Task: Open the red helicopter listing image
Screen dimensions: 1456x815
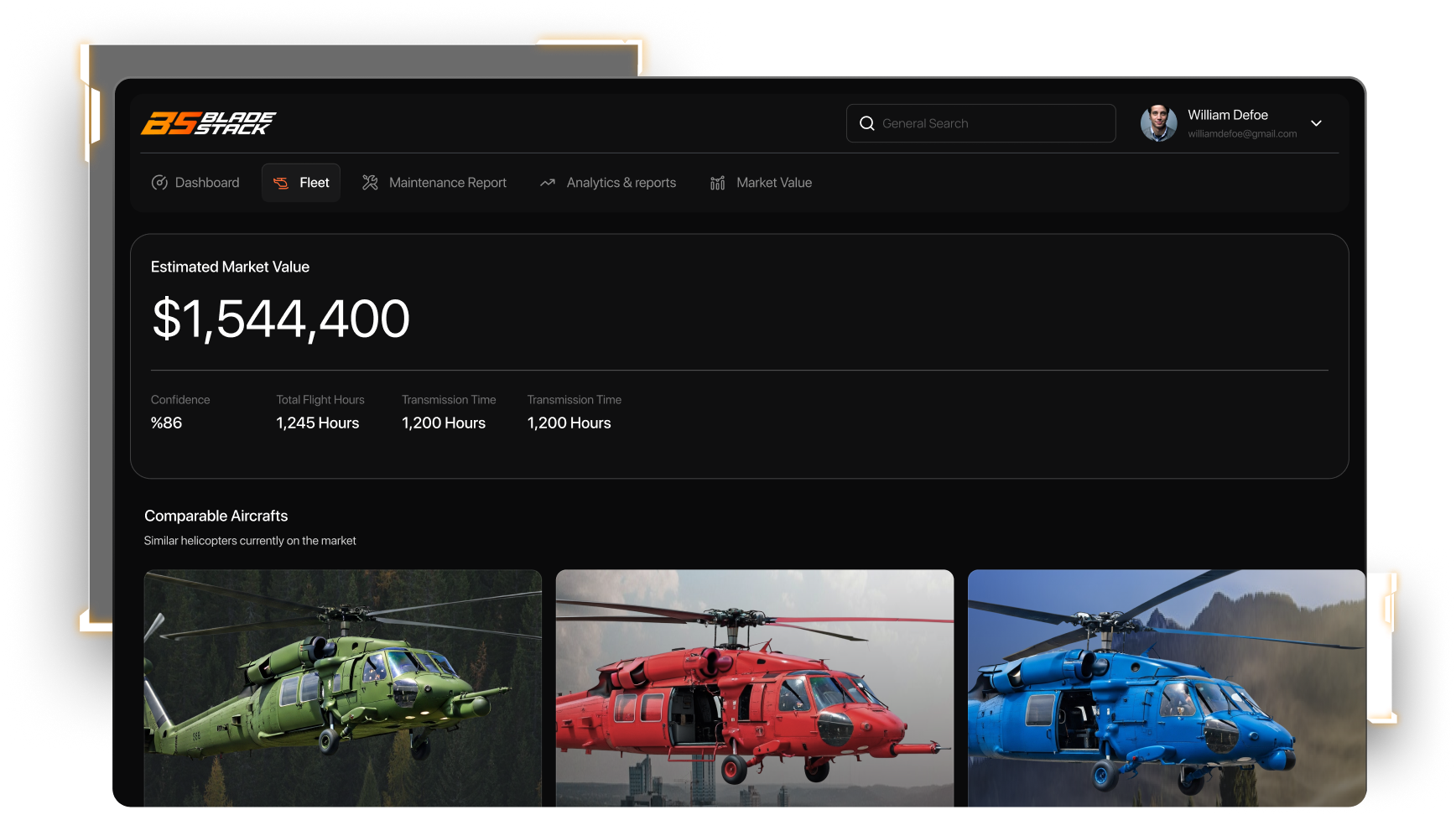Action: (754, 688)
